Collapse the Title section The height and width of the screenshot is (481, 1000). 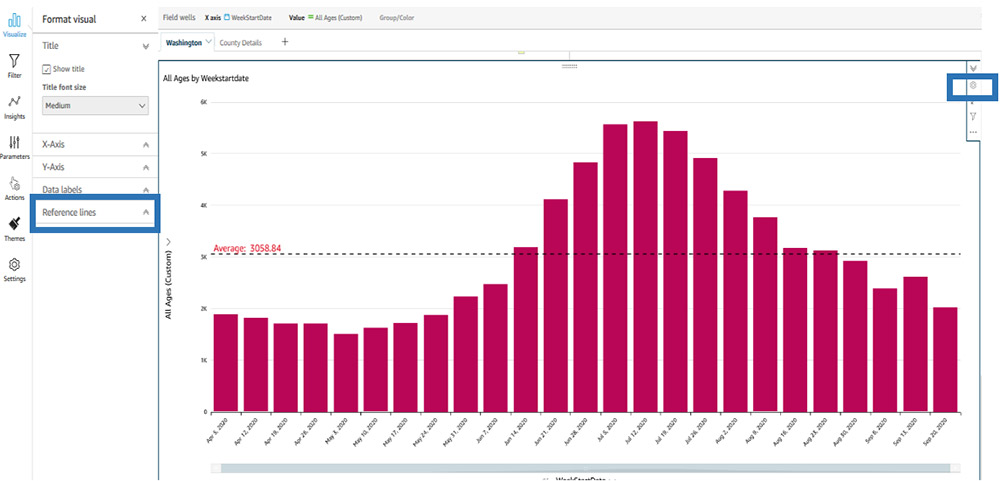pos(145,47)
